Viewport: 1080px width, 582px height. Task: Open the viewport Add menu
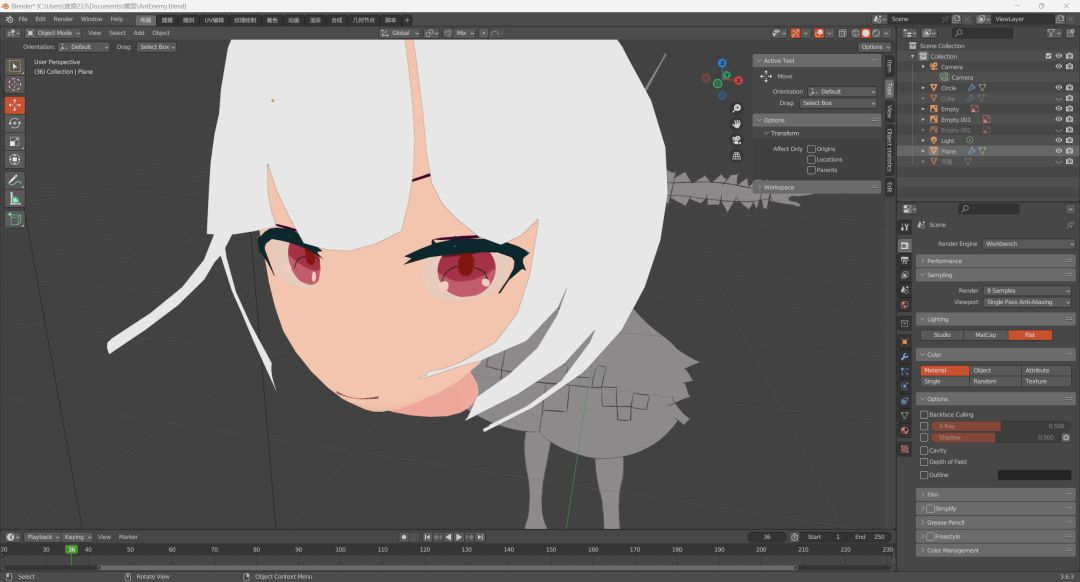coord(138,33)
